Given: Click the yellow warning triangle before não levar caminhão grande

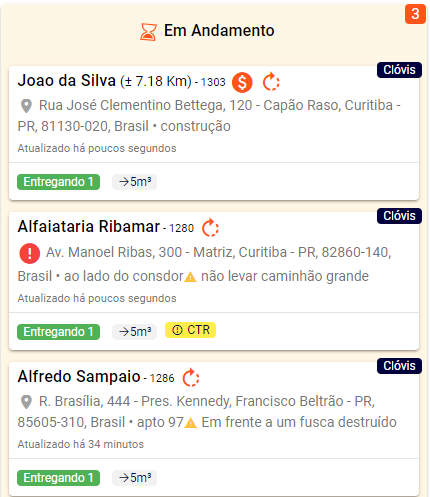Looking at the screenshot, I should [190, 277].
